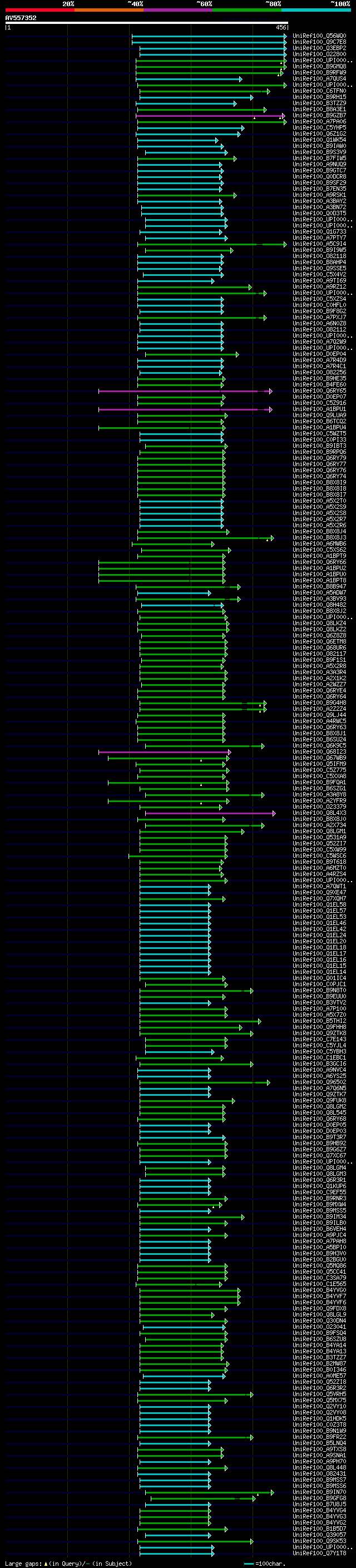Select hit label UniRef100_B1B5D7

(319, 1530)
